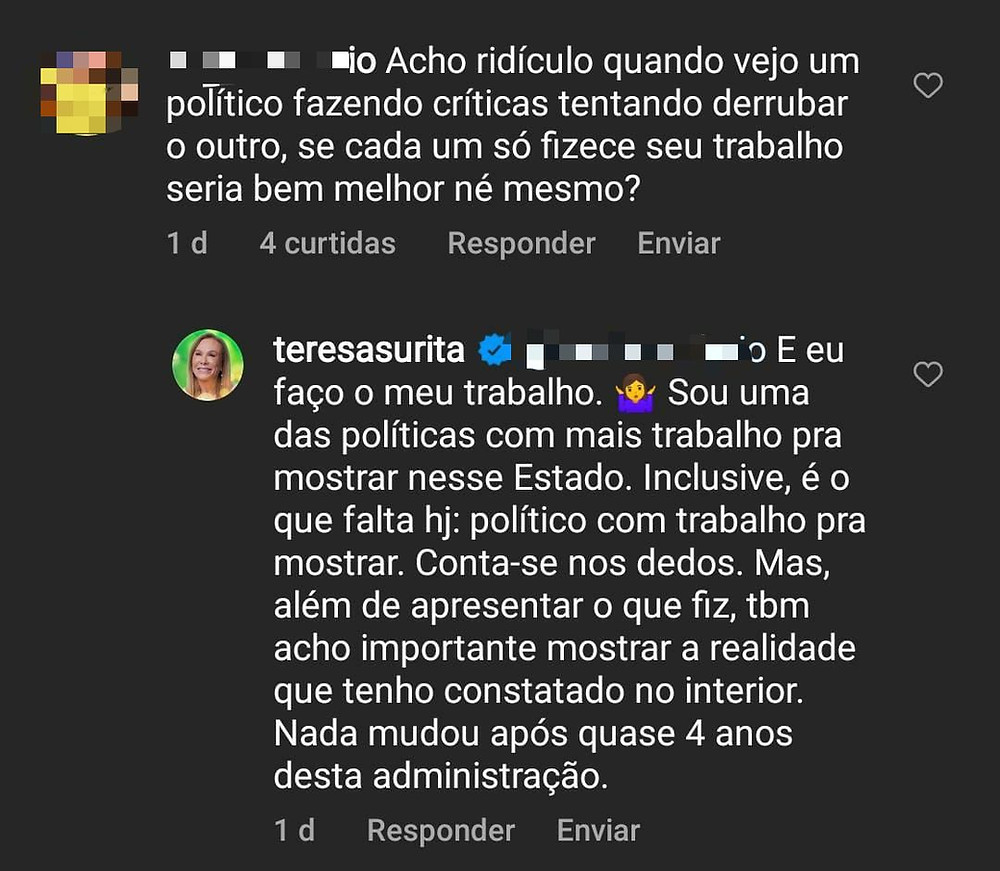
Task: Click the blue verified badge beside teresasurita
Action: coord(495,349)
